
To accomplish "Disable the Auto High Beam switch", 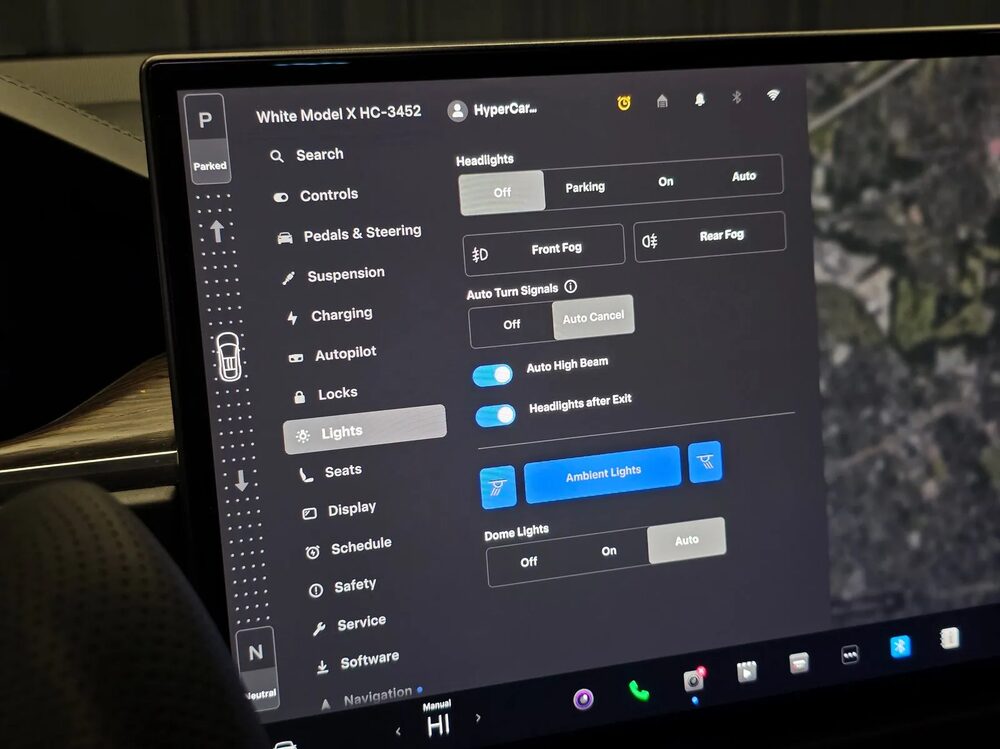I will tap(493, 374).
